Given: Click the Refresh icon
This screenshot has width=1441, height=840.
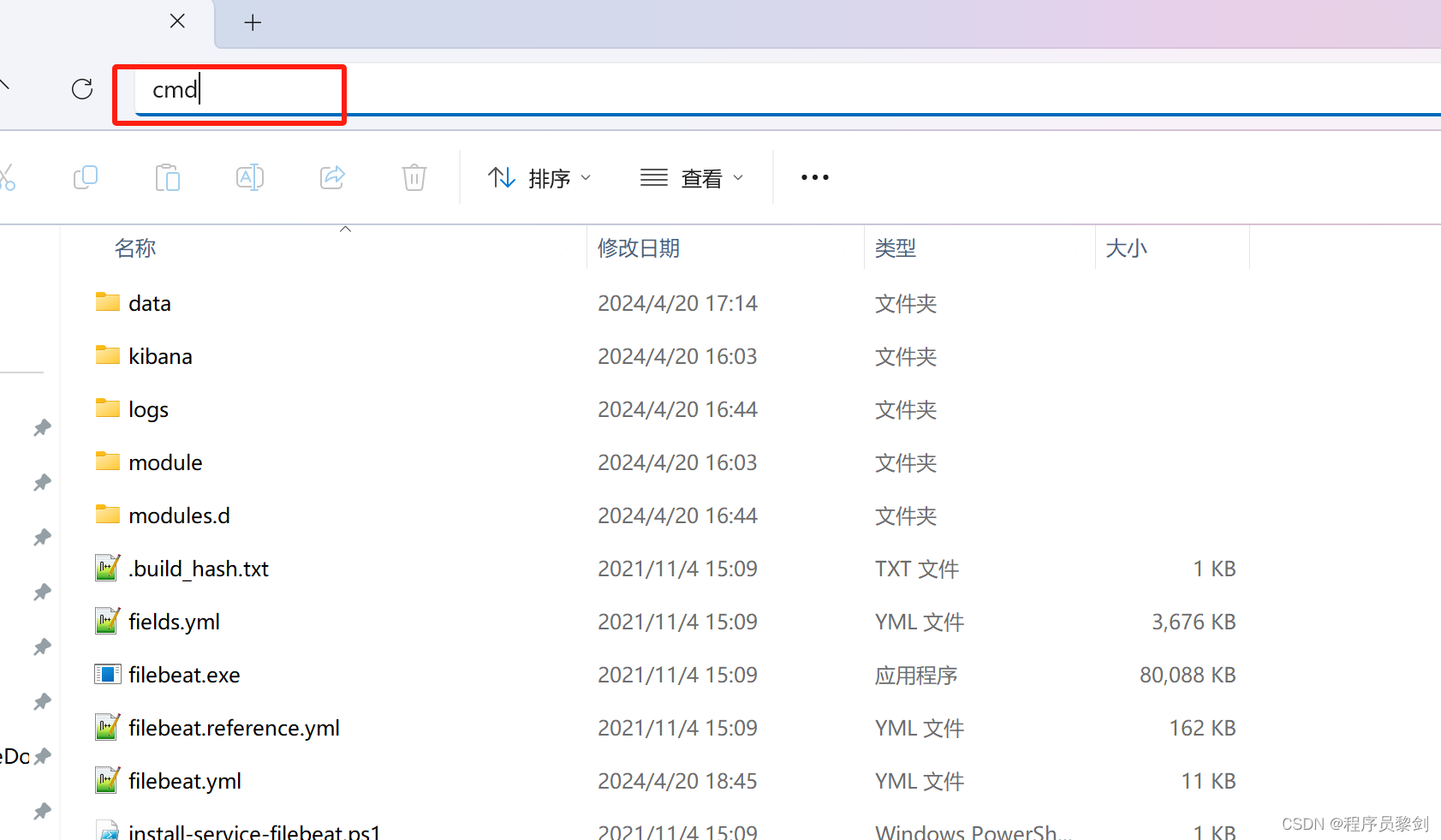Looking at the screenshot, I should click(x=81, y=88).
